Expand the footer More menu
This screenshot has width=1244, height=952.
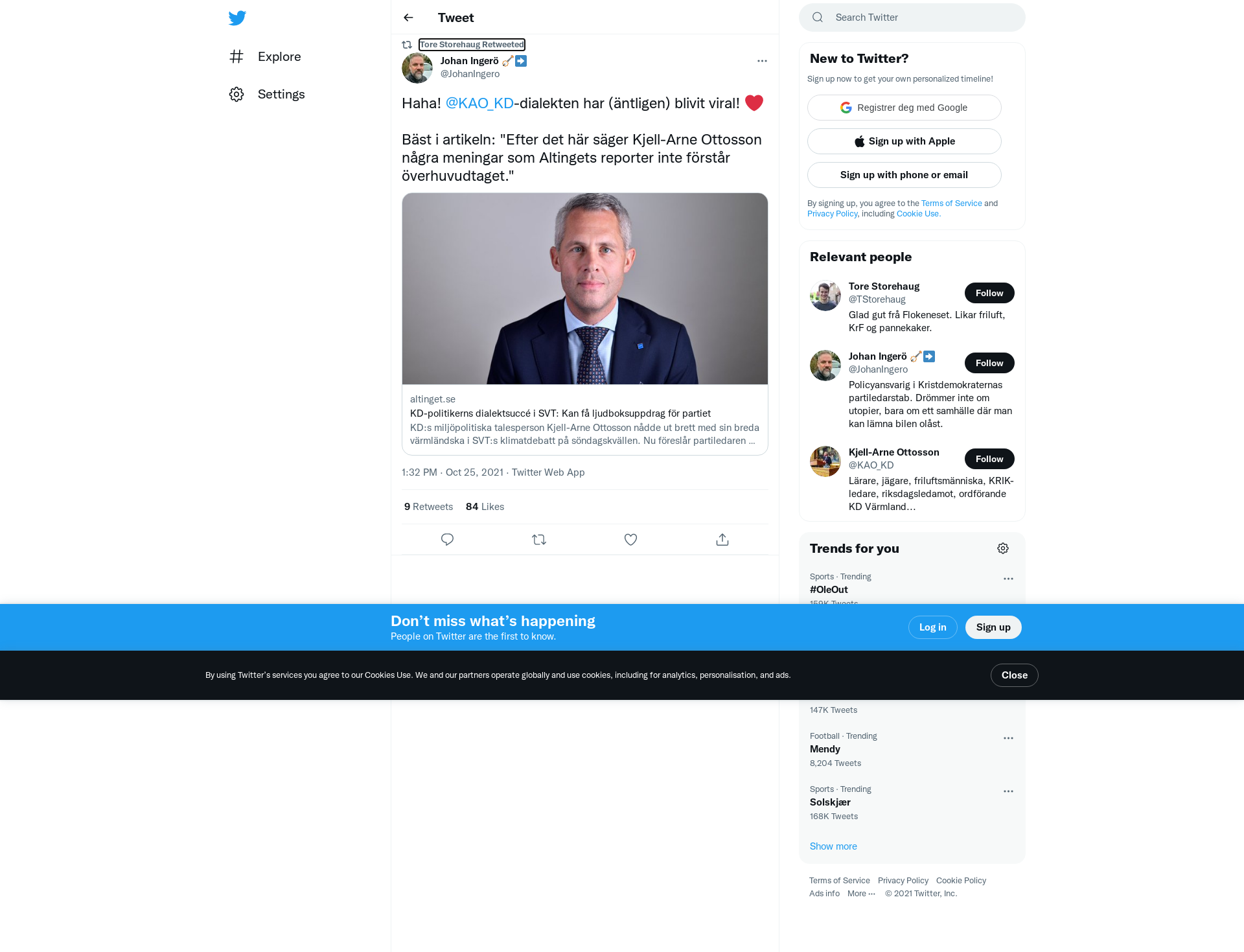click(861, 893)
